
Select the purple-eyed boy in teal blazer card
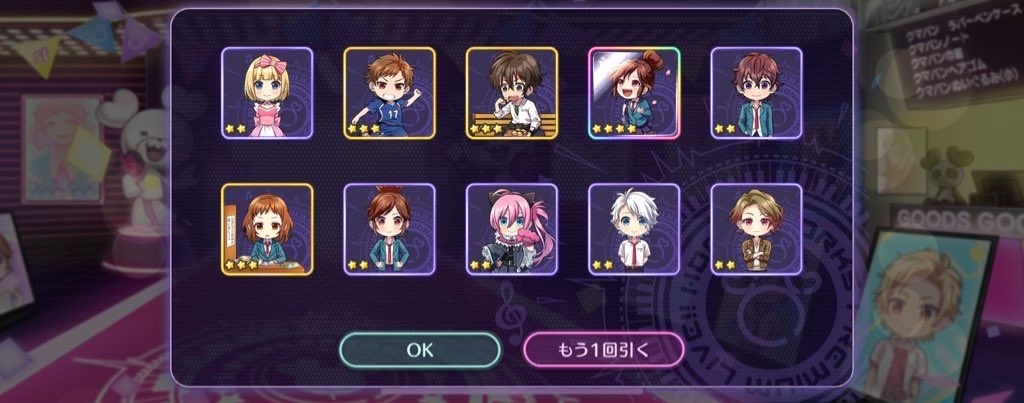coord(756,93)
